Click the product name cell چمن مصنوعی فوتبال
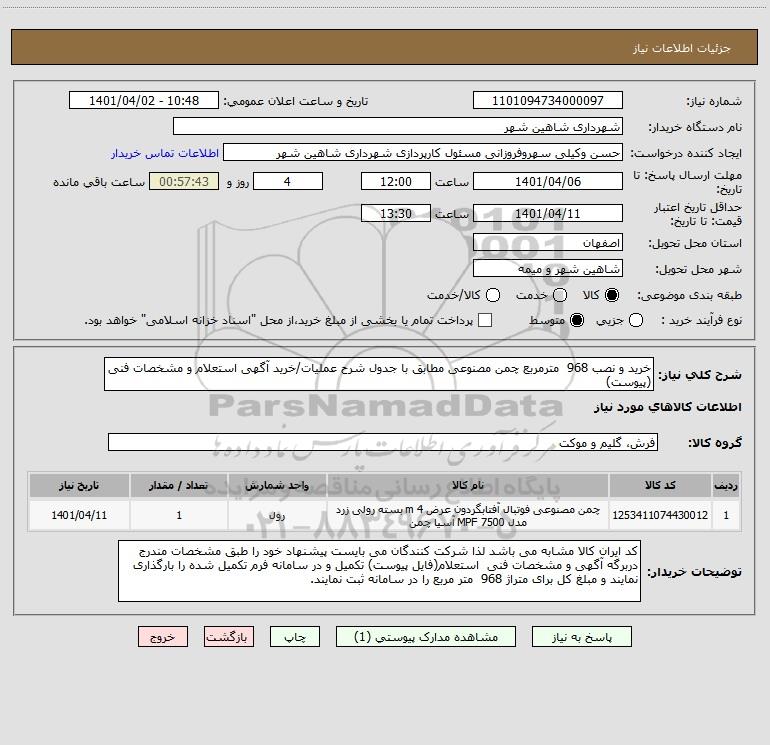The image size is (770, 745). tap(468, 515)
